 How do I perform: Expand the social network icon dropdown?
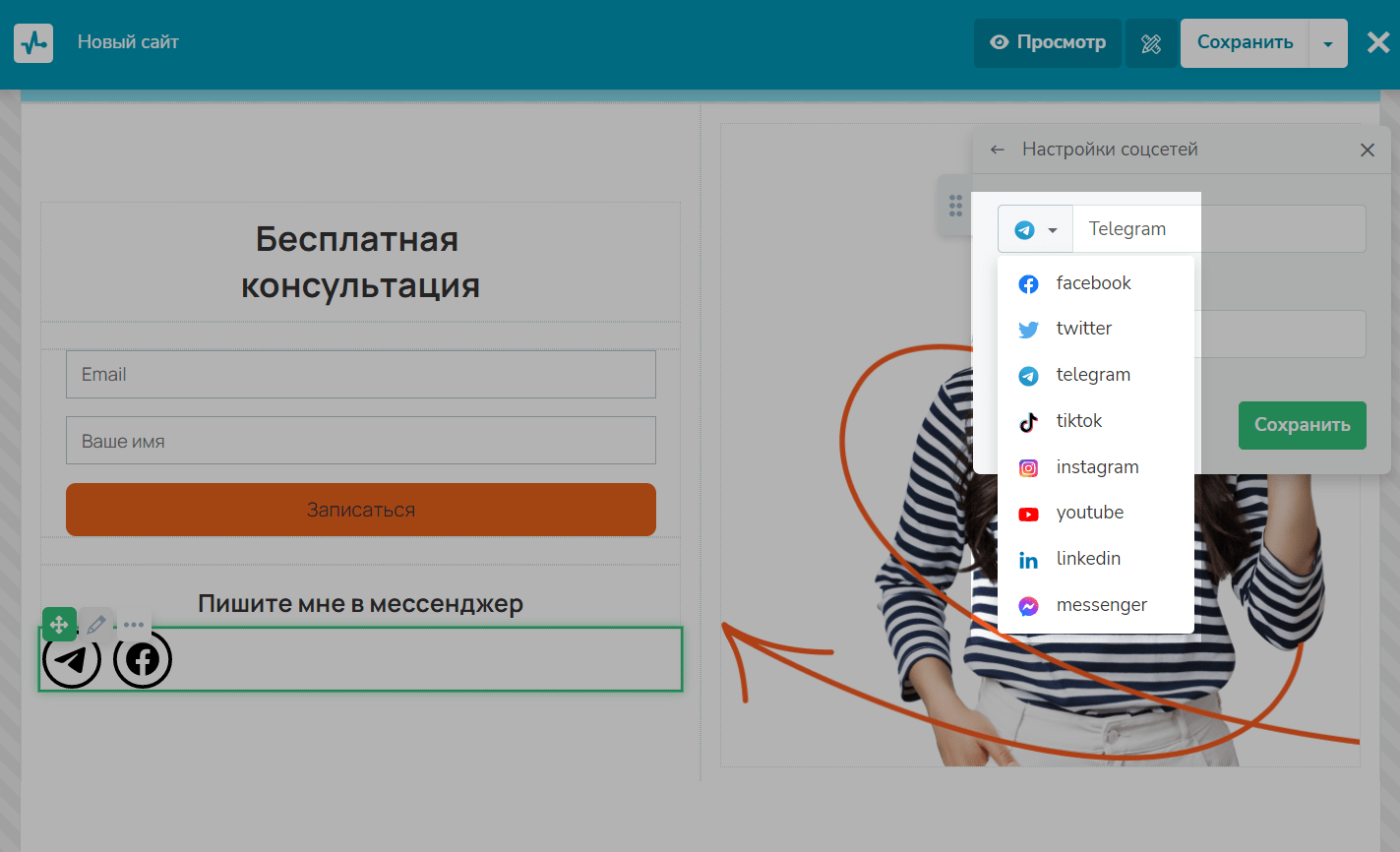pyautogui.click(x=1035, y=229)
